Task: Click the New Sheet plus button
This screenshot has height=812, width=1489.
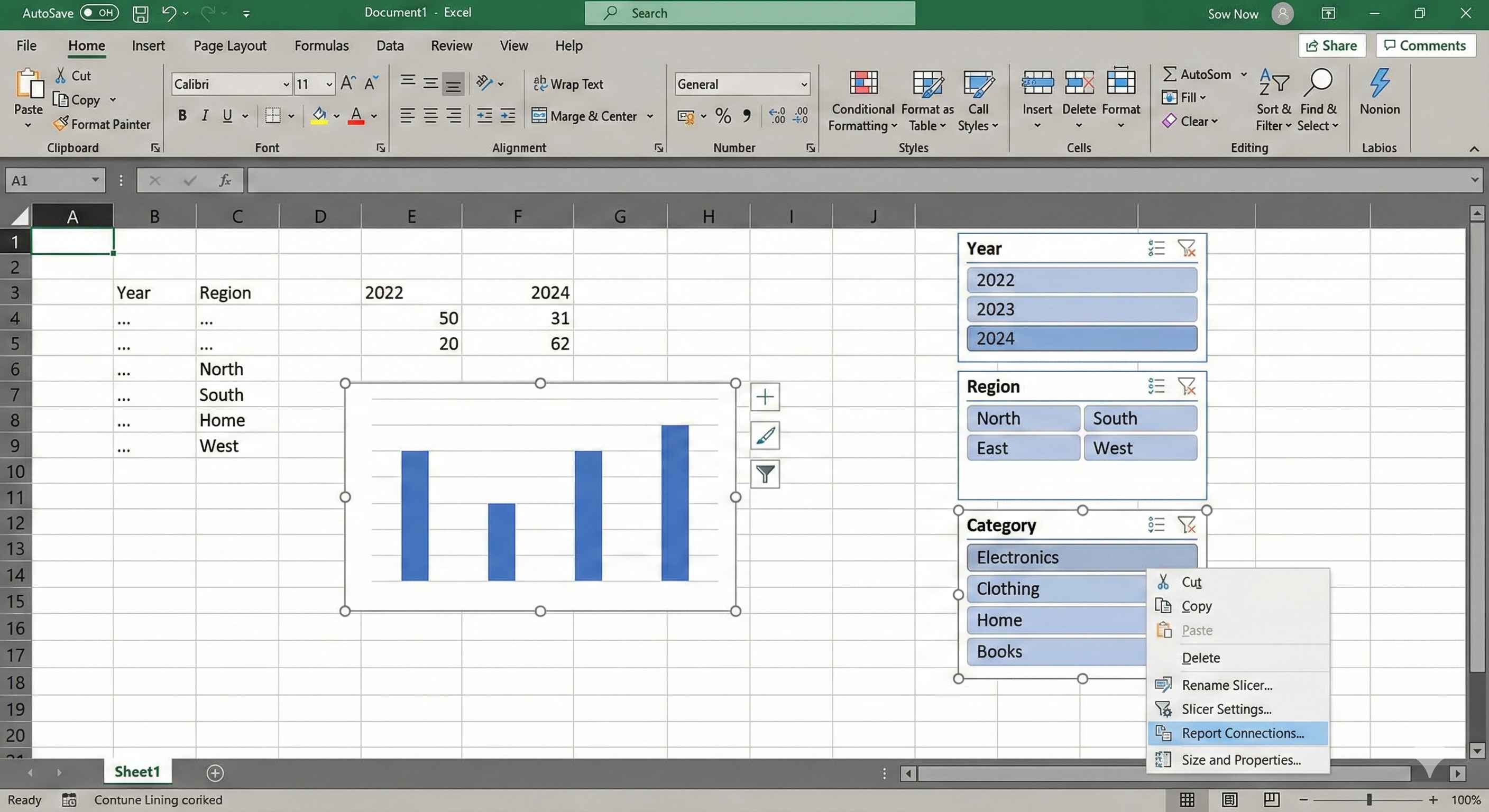Action: [215, 773]
